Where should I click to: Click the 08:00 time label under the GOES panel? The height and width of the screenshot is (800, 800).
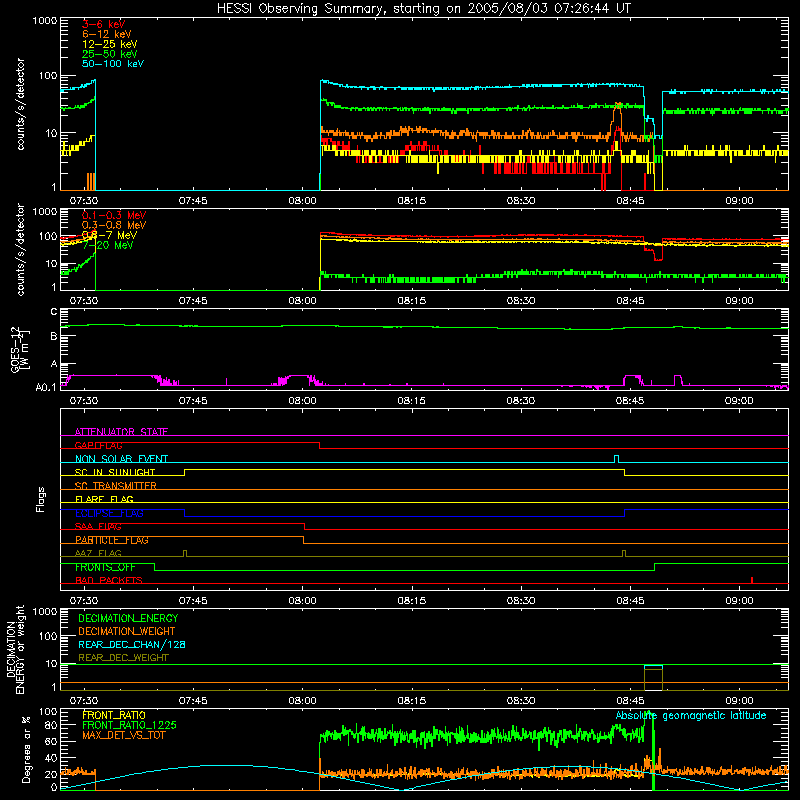[x=302, y=401]
